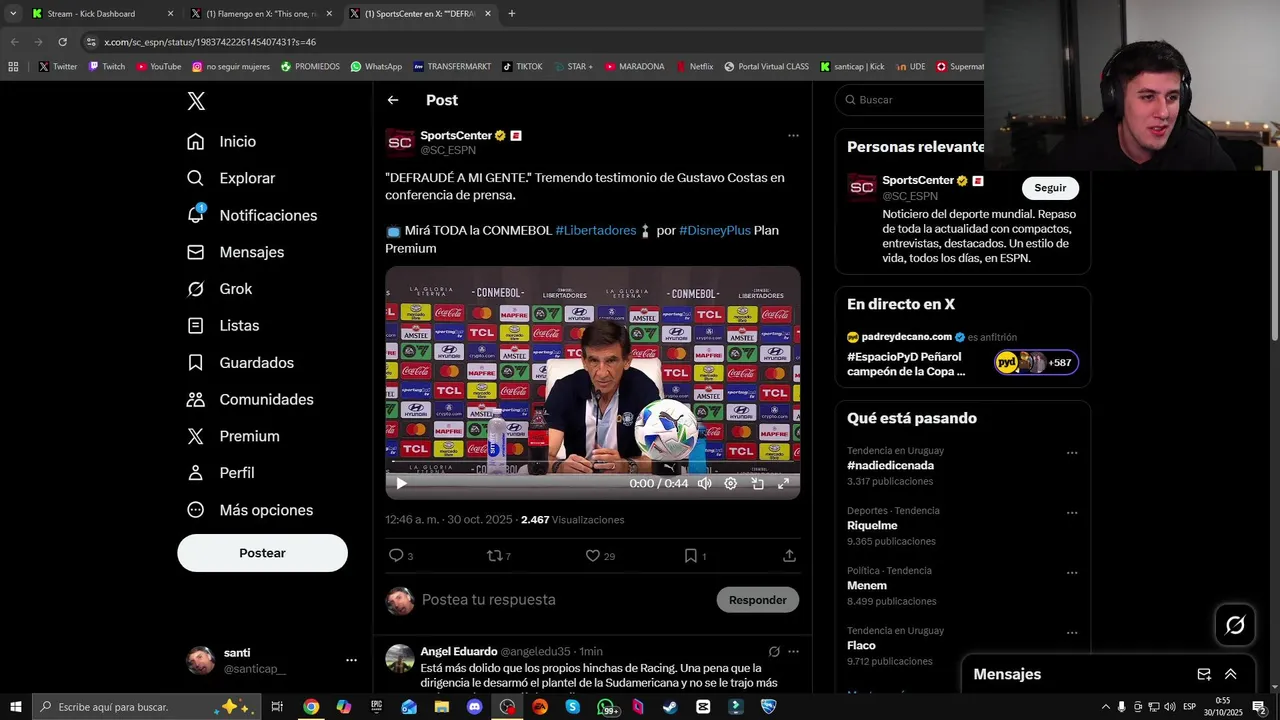Expand the Mensajes drawer
Viewport: 1280px width, 720px height.
tap(1230, 674)
